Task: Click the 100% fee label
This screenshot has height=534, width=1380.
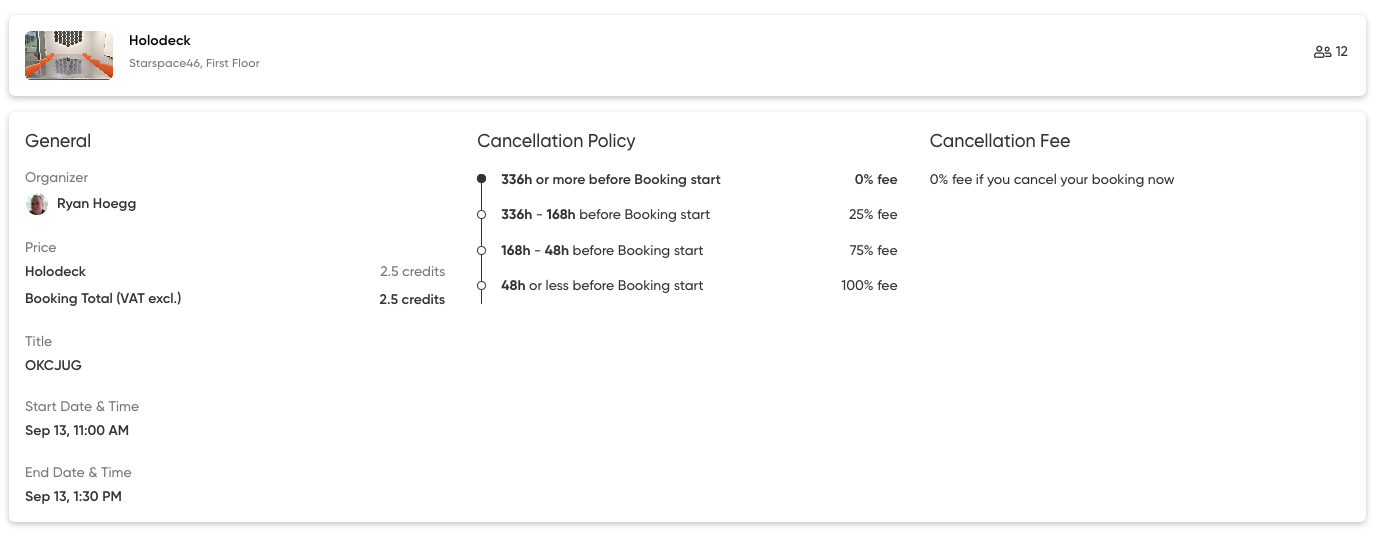Action: click(869, 286)
